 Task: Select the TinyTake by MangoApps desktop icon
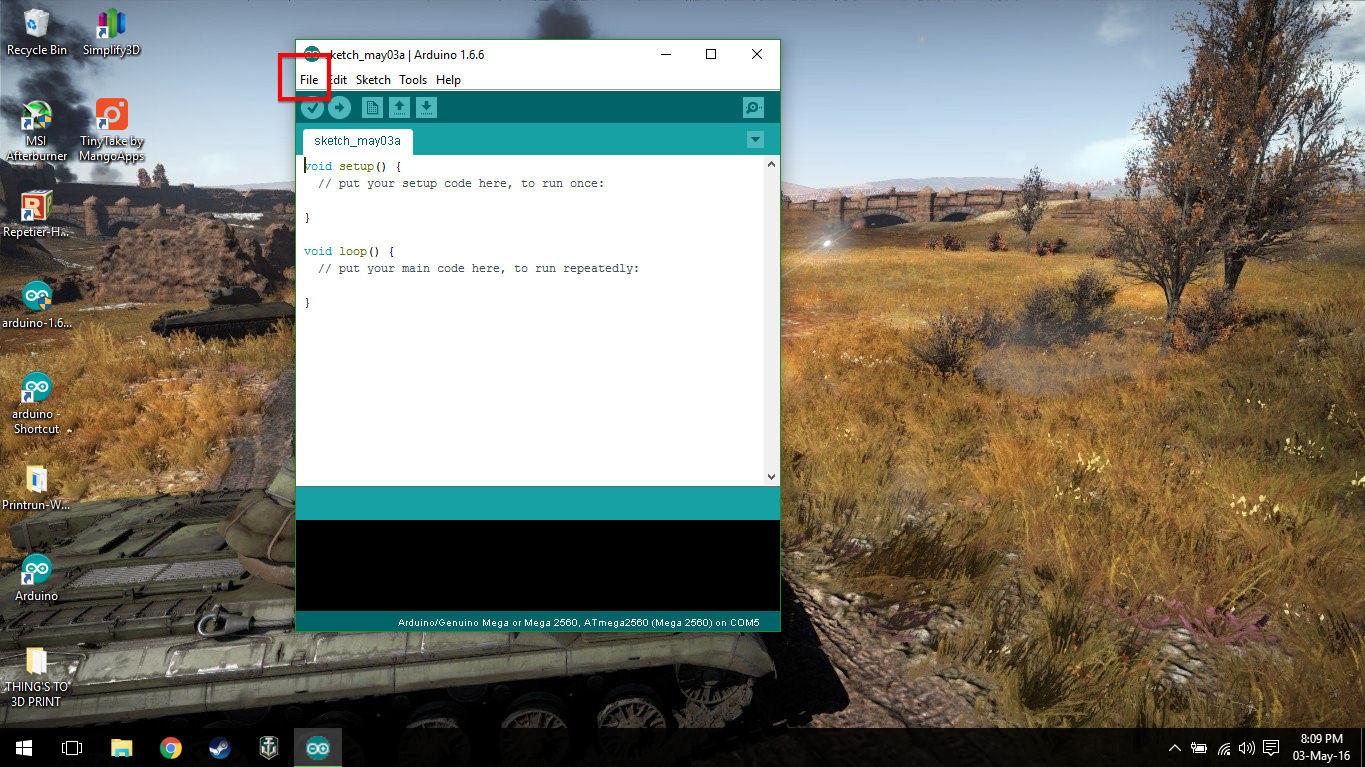[112, 131]
